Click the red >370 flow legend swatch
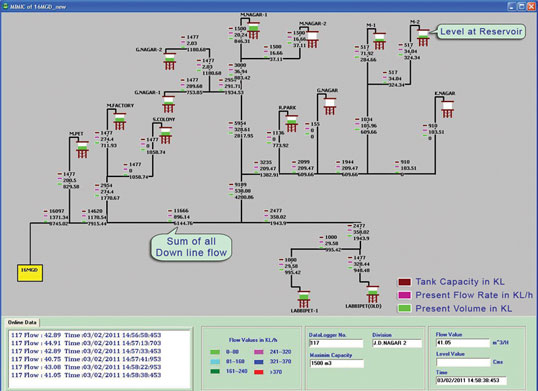The image size is (538, 391). (x=259, y=372)
